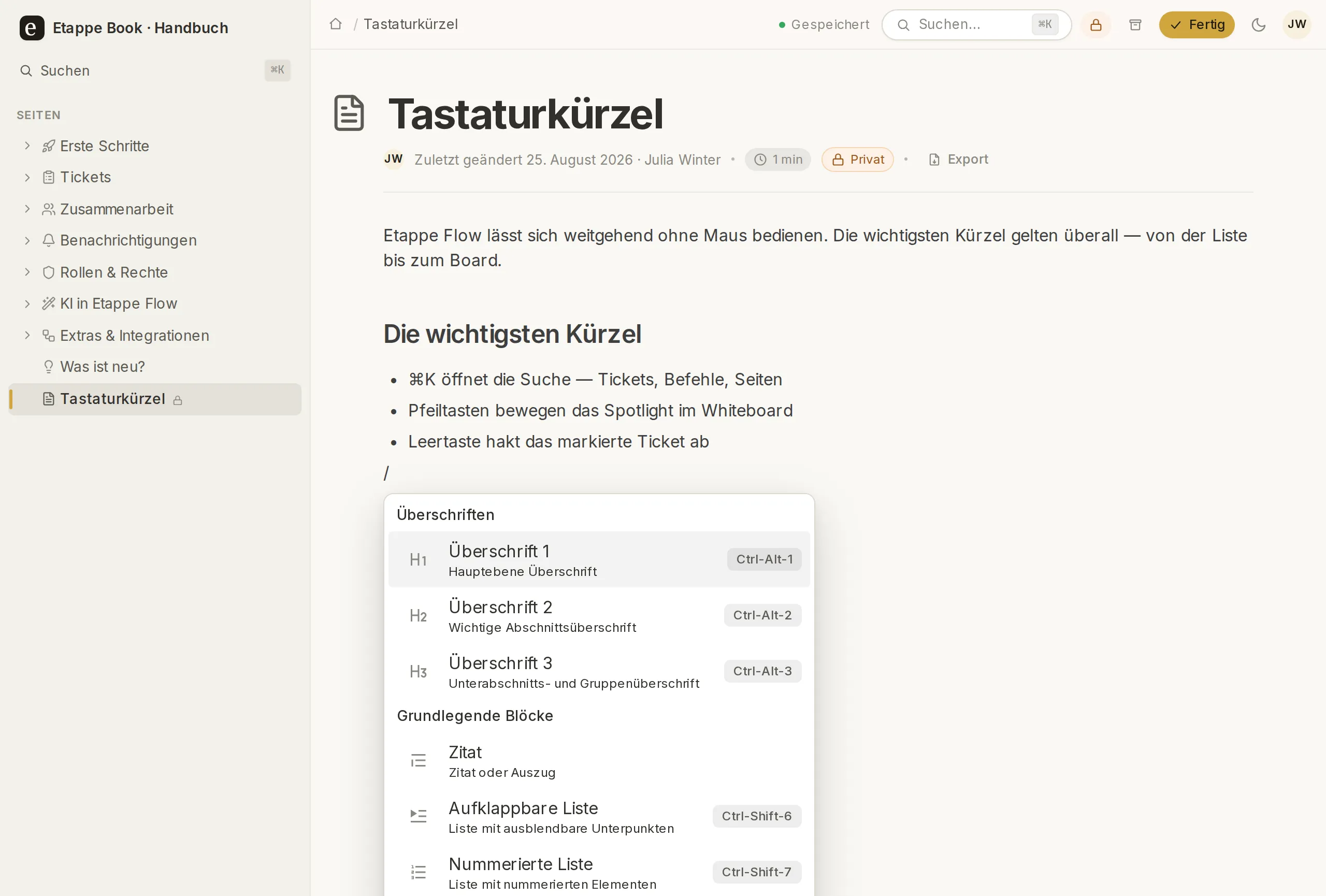Click the Etappe Book · Handbuch title
The height and width of the screenshot is (896, 1326).
point(140,28)
